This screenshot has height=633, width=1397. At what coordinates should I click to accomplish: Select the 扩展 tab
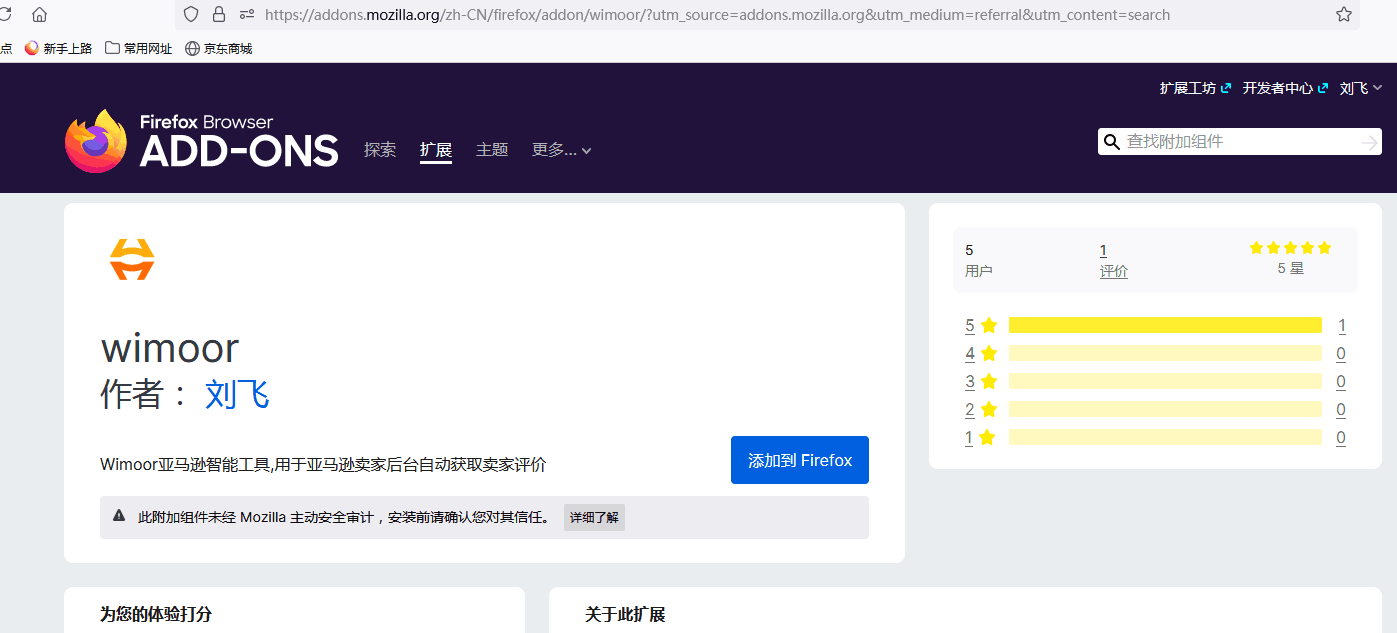[x=436, y=150]
